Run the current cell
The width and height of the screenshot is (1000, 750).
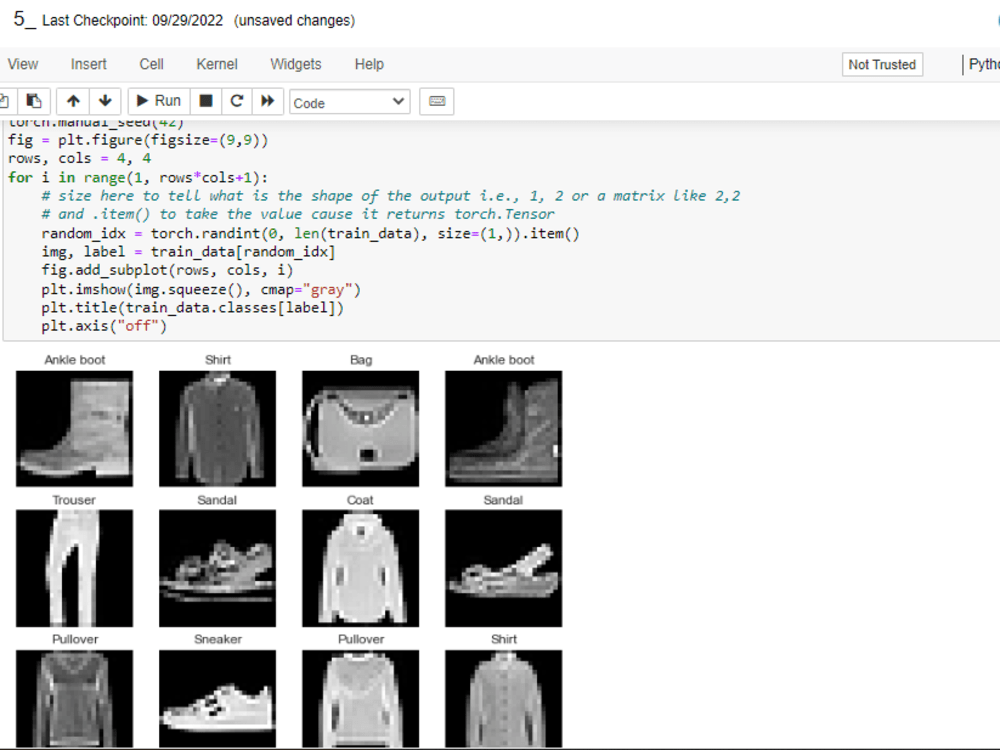(x=159, y=101)
